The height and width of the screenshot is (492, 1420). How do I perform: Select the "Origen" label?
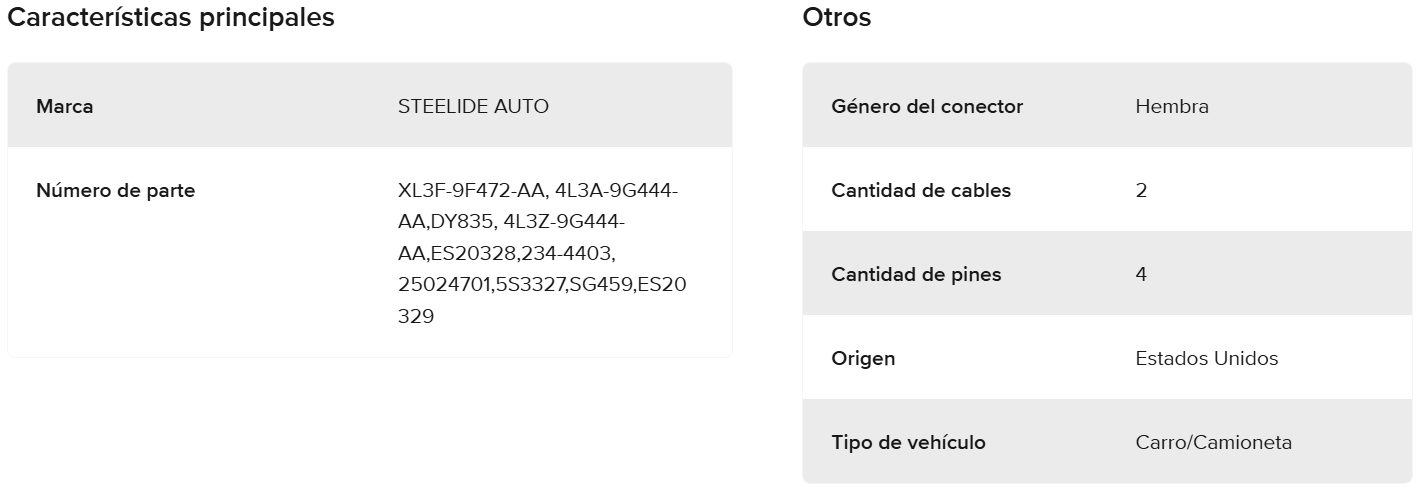point(863,358)
